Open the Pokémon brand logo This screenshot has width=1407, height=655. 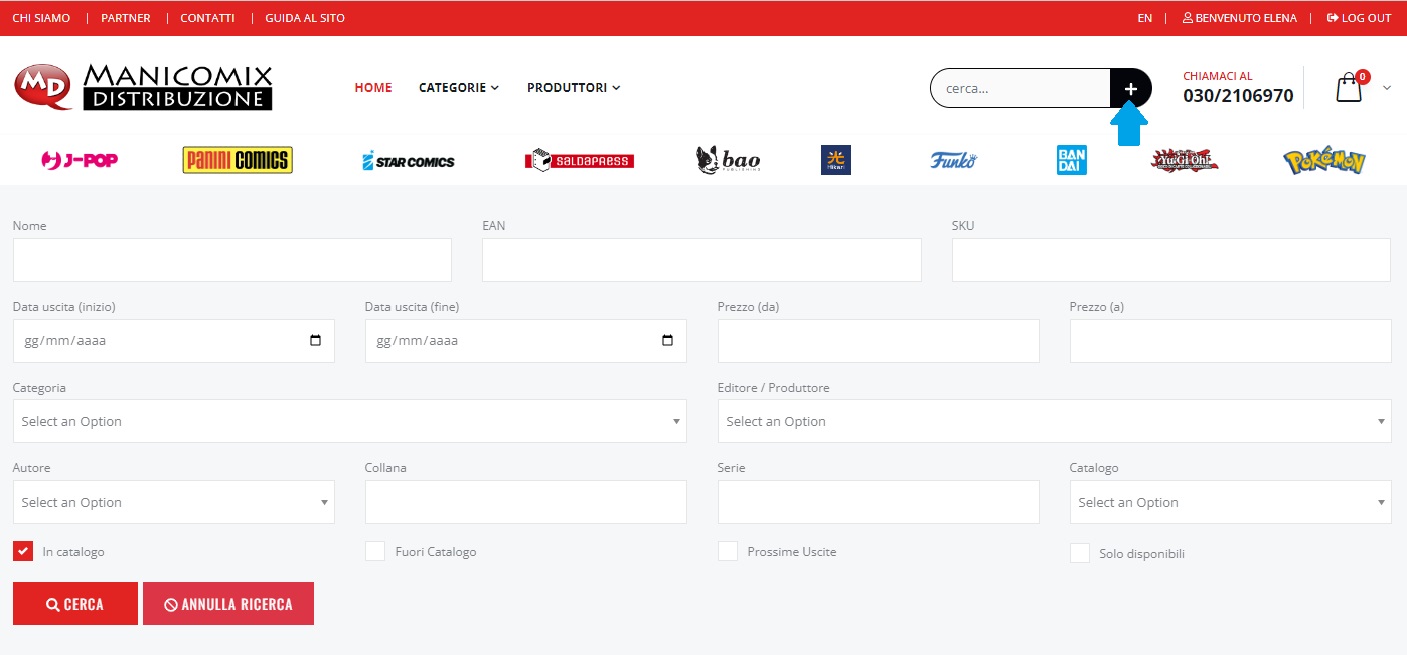[1324, 161]
